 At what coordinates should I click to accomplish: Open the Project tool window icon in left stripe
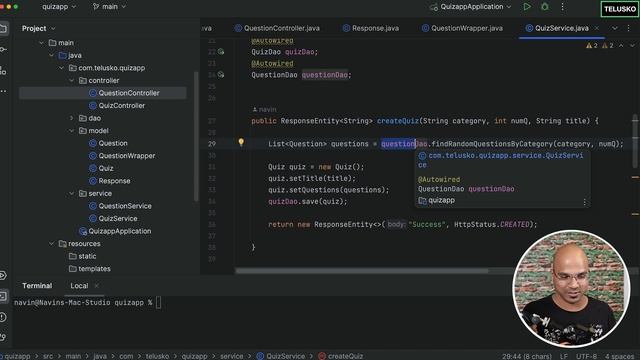(3, 29)
